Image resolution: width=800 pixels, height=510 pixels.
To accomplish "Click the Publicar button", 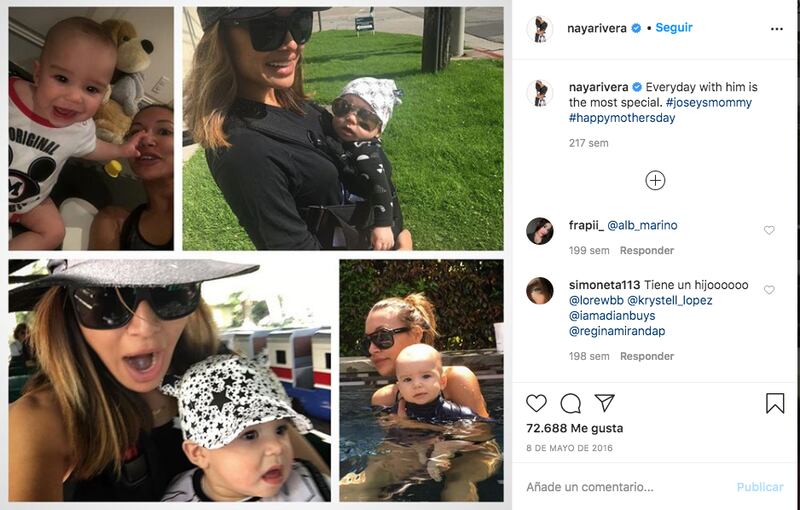I will click(x=760, y=487).
